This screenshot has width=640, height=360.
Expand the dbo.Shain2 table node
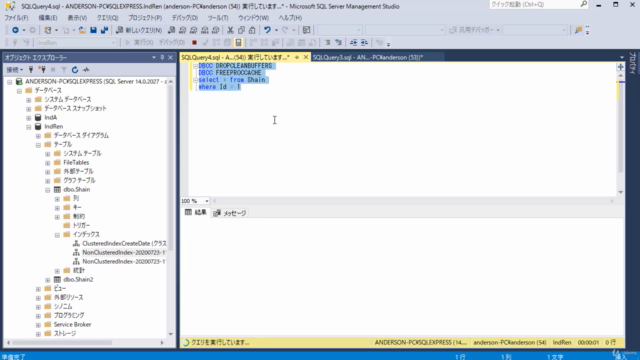[48, 280]
